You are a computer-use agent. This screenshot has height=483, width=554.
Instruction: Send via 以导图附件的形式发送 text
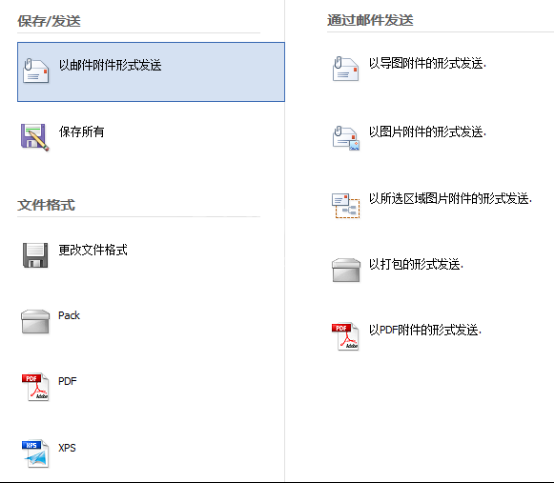click(x=428, y=64)
